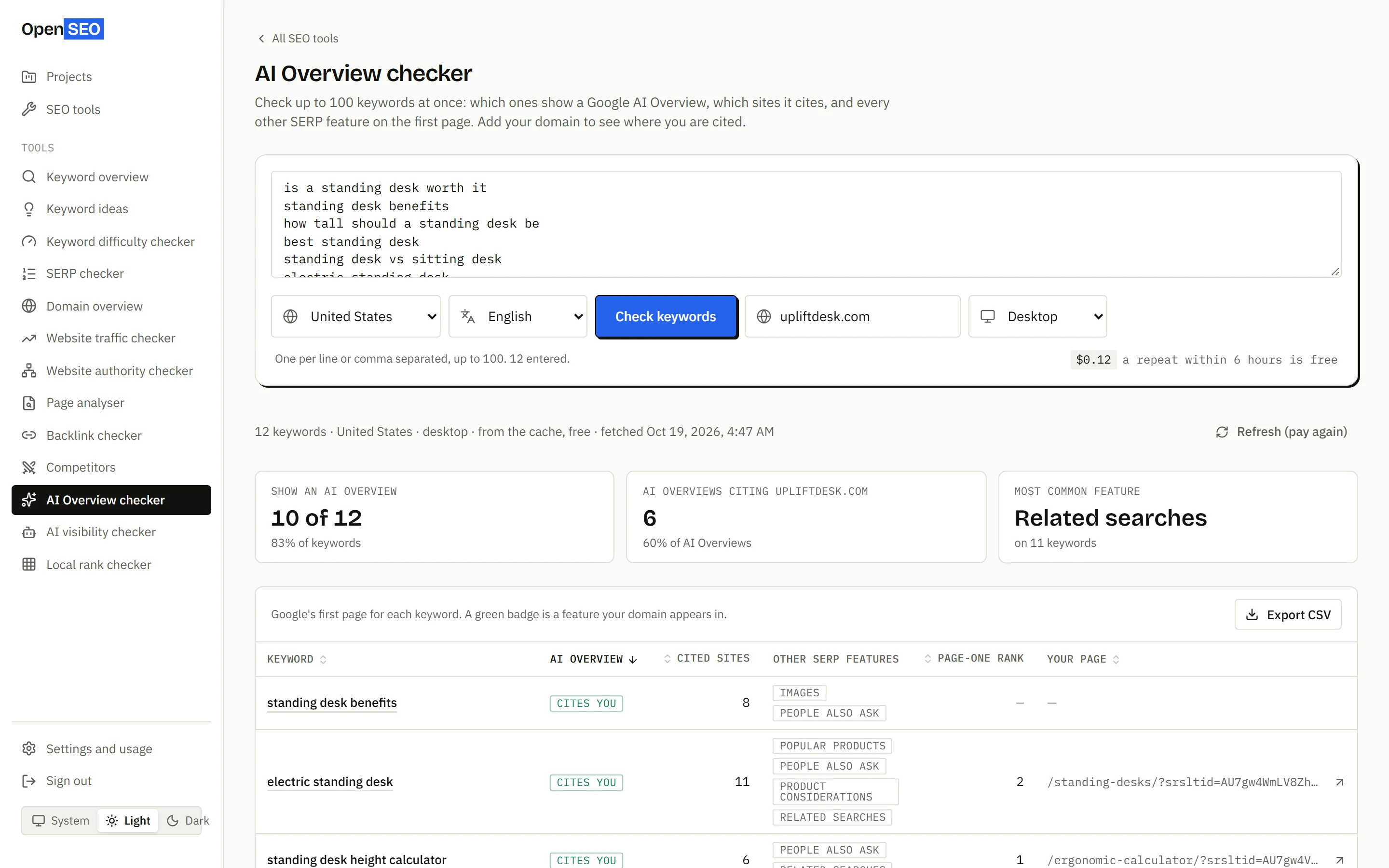Click the SEO tools wrench icon
This screenshot has width=1389, height=868.
[29, 109]
